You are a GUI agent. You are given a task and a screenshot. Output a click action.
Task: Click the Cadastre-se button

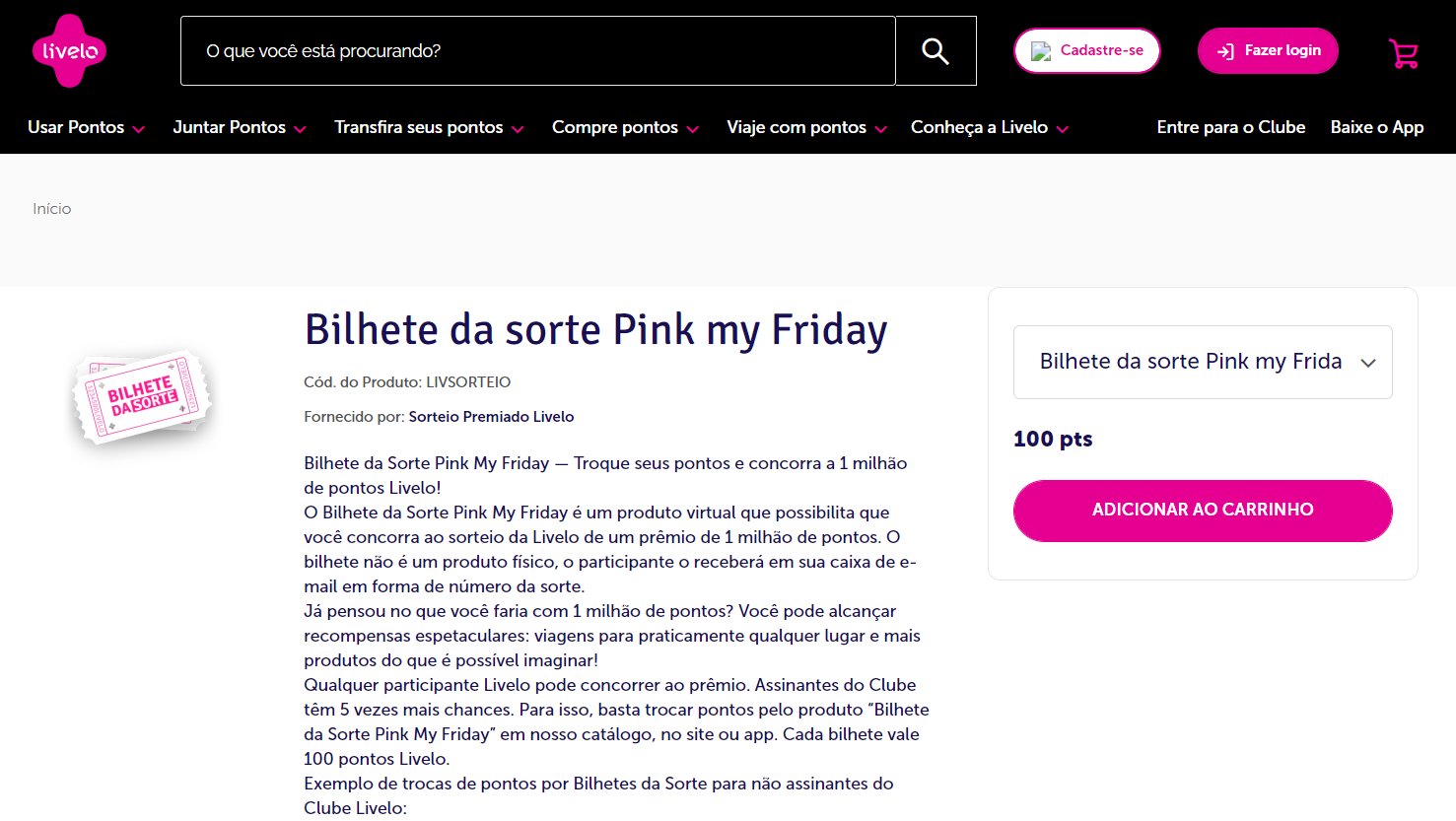click(x=1086, y=50)
